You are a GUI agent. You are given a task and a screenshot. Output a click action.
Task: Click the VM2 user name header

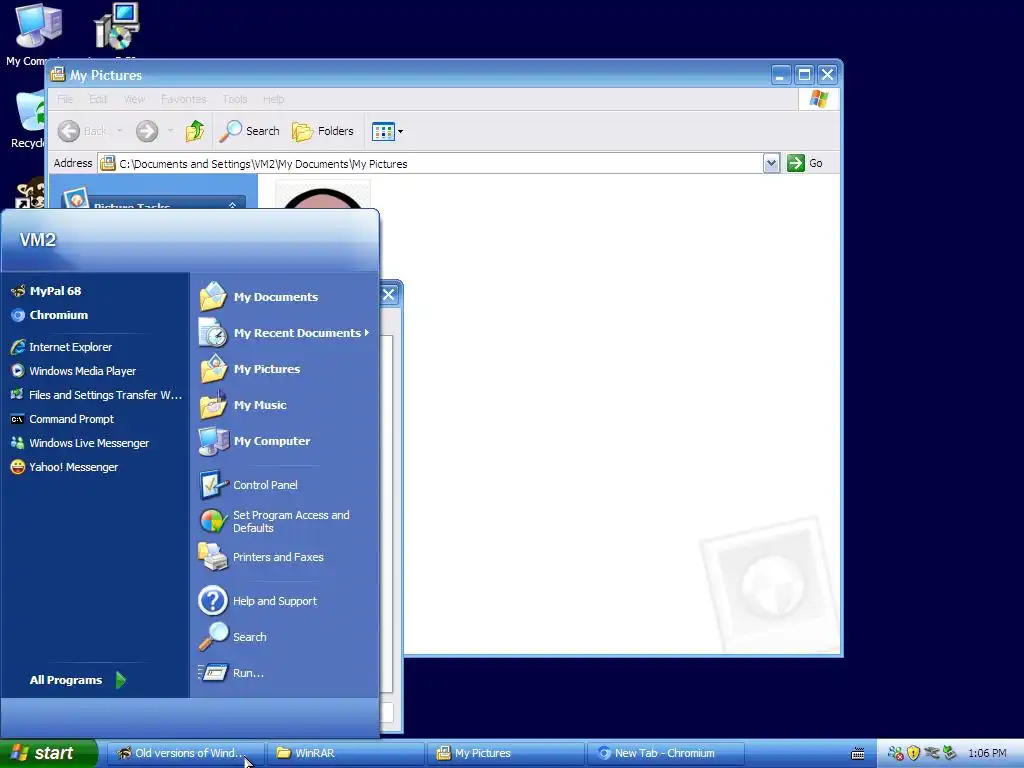[x=38, y=240]
